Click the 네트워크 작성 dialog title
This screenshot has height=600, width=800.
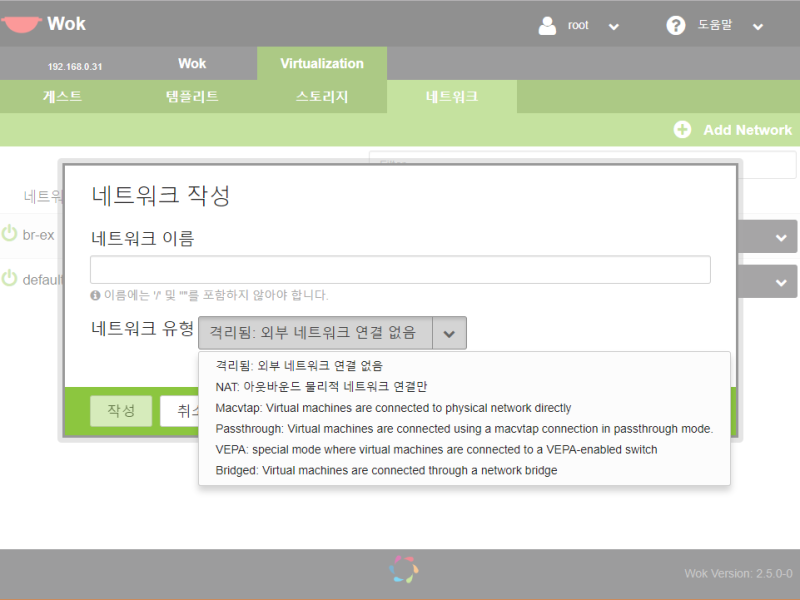point(161,195)
